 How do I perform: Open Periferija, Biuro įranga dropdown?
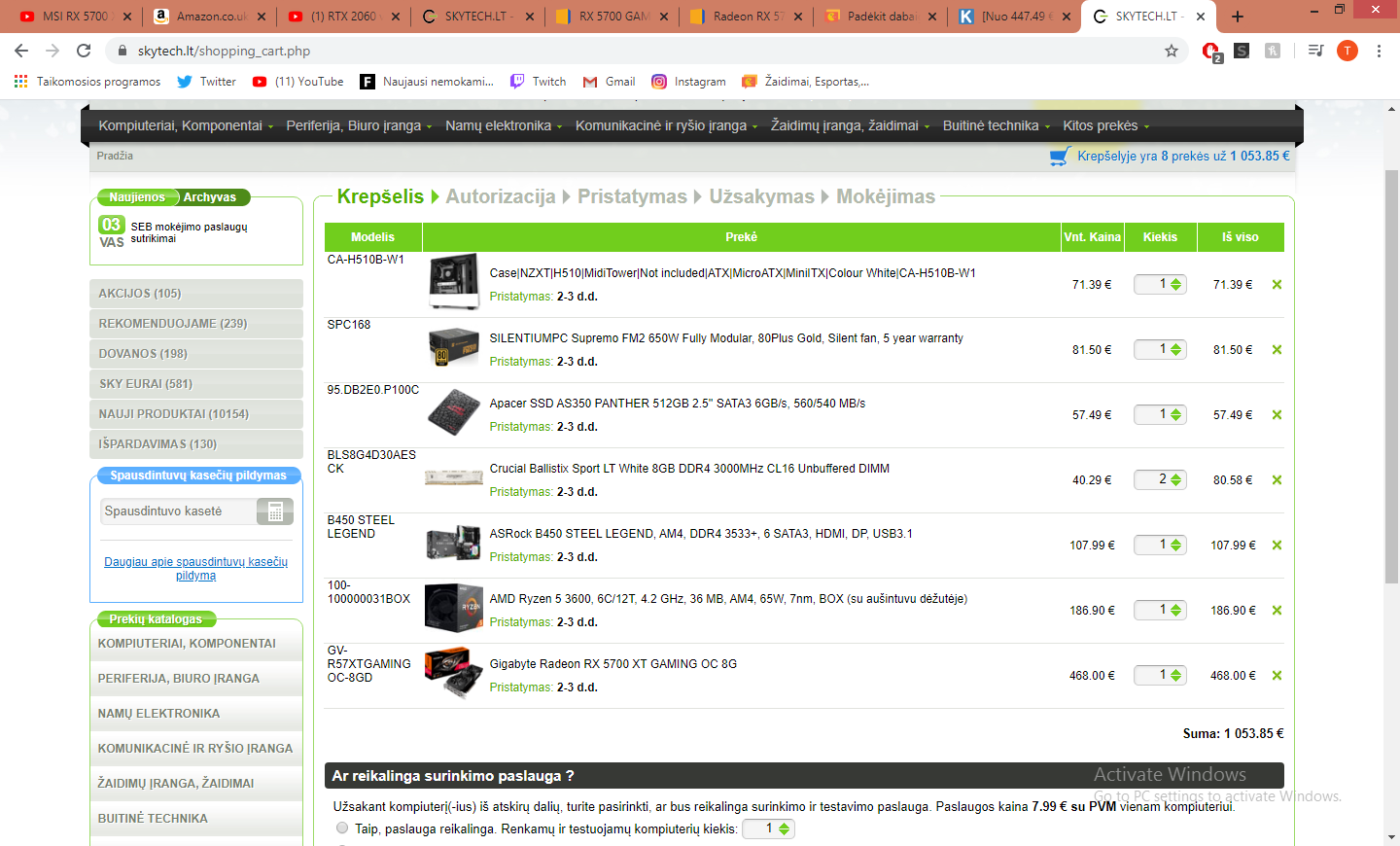358,125
